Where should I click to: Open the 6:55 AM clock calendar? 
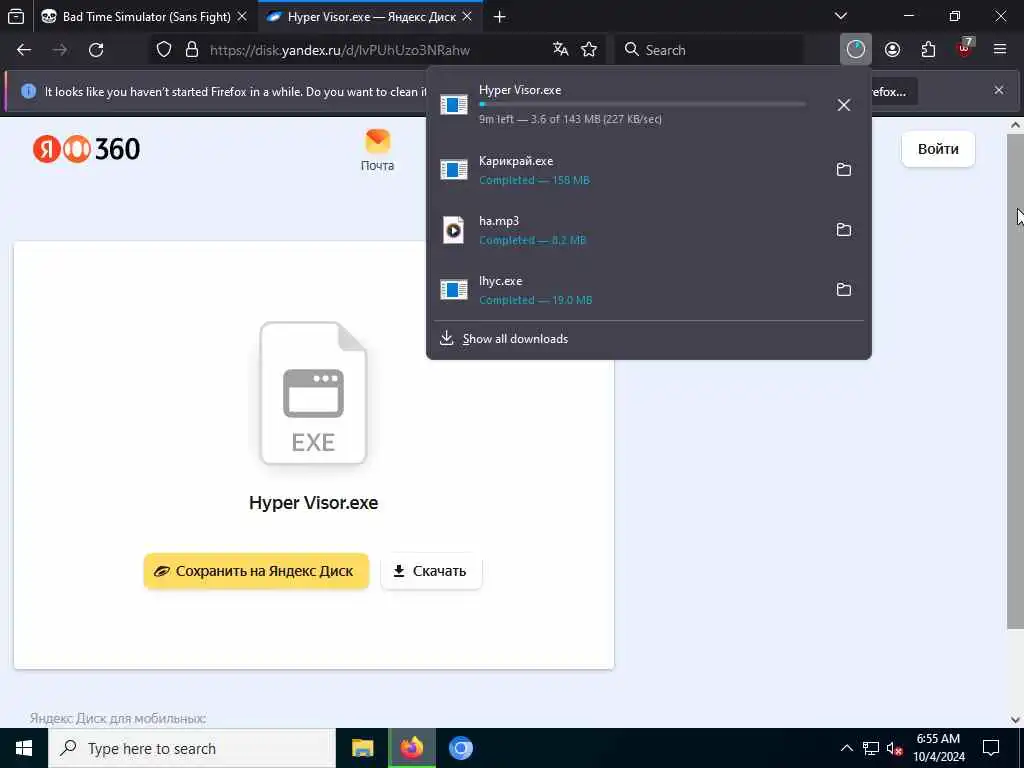tap(938, 748)
